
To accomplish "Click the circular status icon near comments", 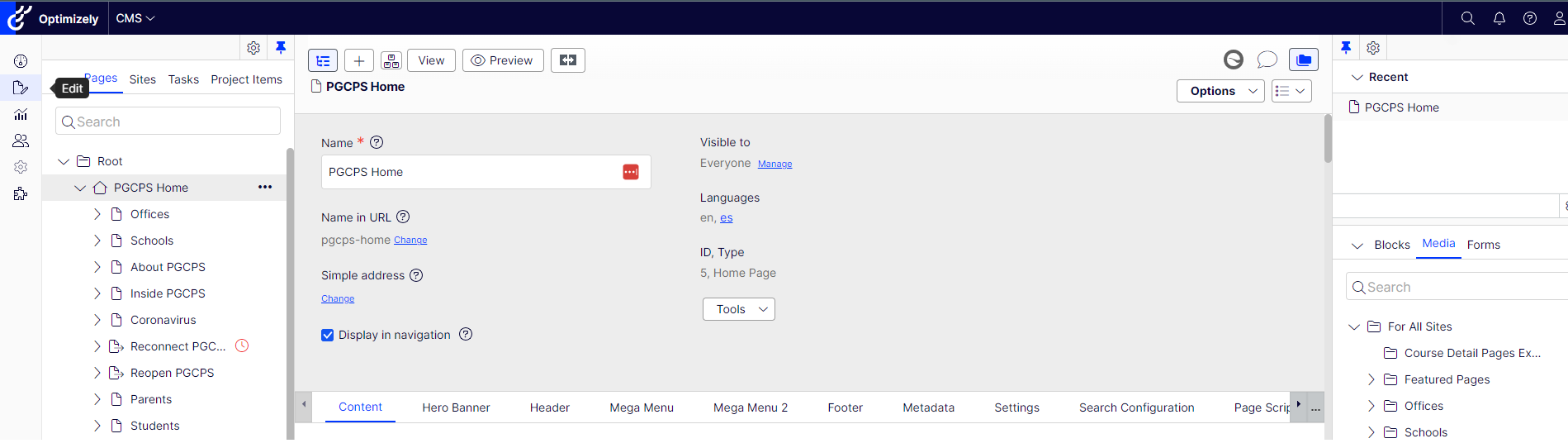I will 1234,60.
